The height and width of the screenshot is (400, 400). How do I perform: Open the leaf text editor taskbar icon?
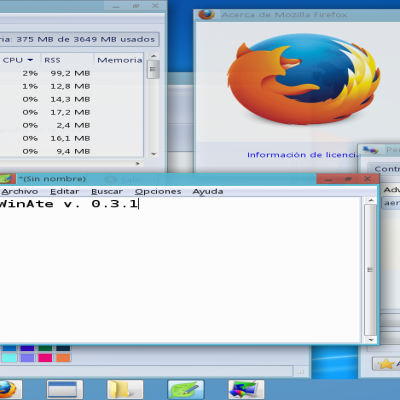pyautogui.click(x=185, y=389)
